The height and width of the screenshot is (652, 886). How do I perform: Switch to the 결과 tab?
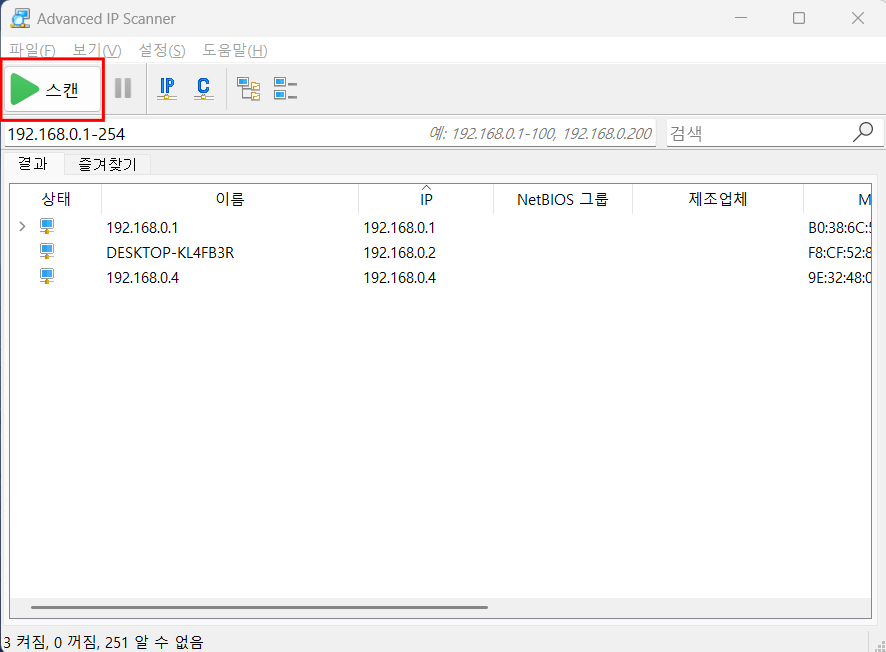click(x=33, y=164)
